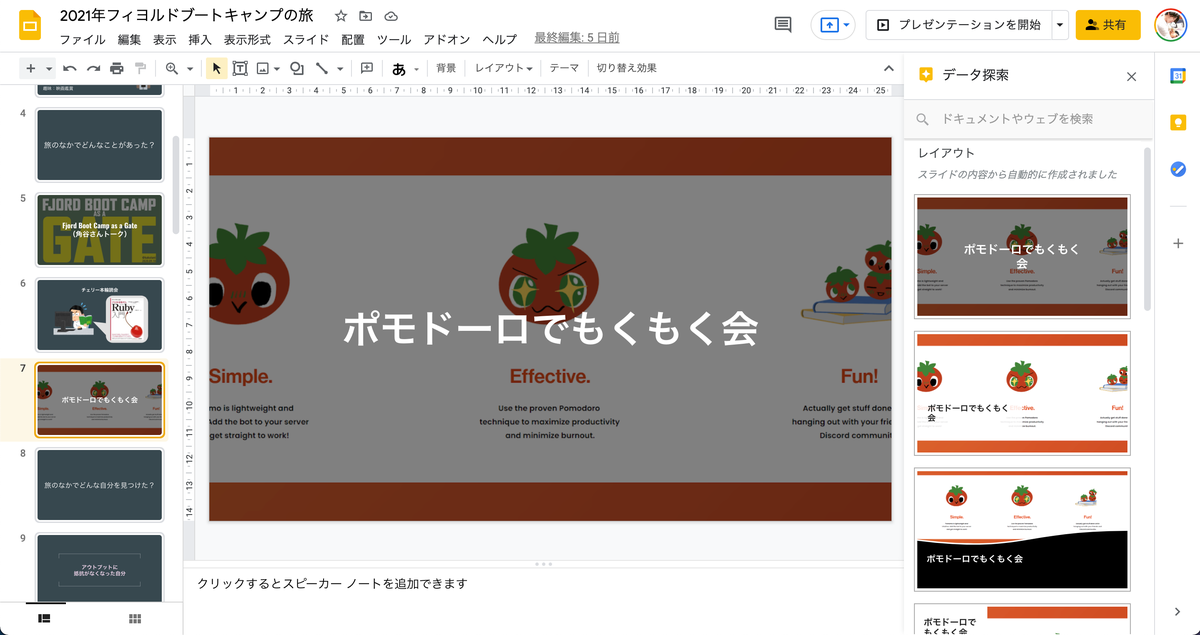Open the 挿入 menu
Viewport: 1200px width, 635px height.
tap(200, 40)
